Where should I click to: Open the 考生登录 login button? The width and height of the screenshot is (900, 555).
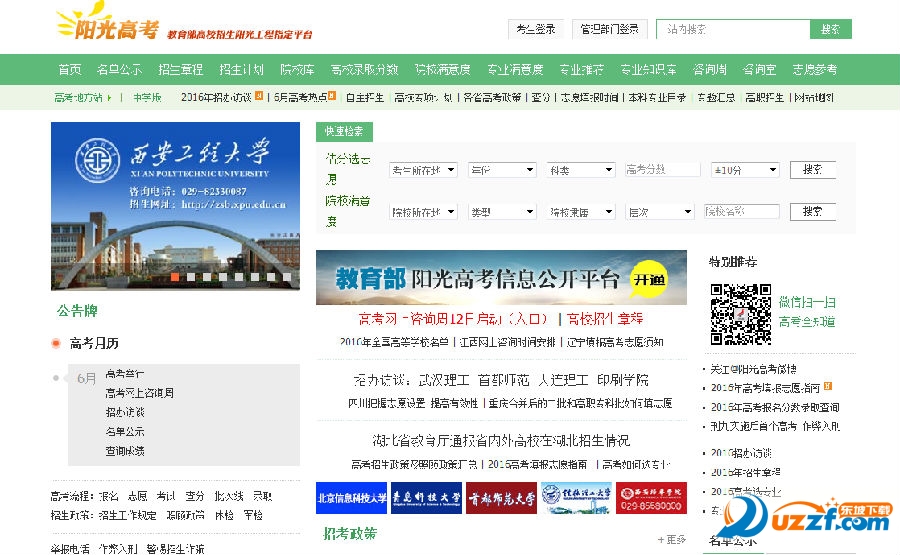[536, 29]
